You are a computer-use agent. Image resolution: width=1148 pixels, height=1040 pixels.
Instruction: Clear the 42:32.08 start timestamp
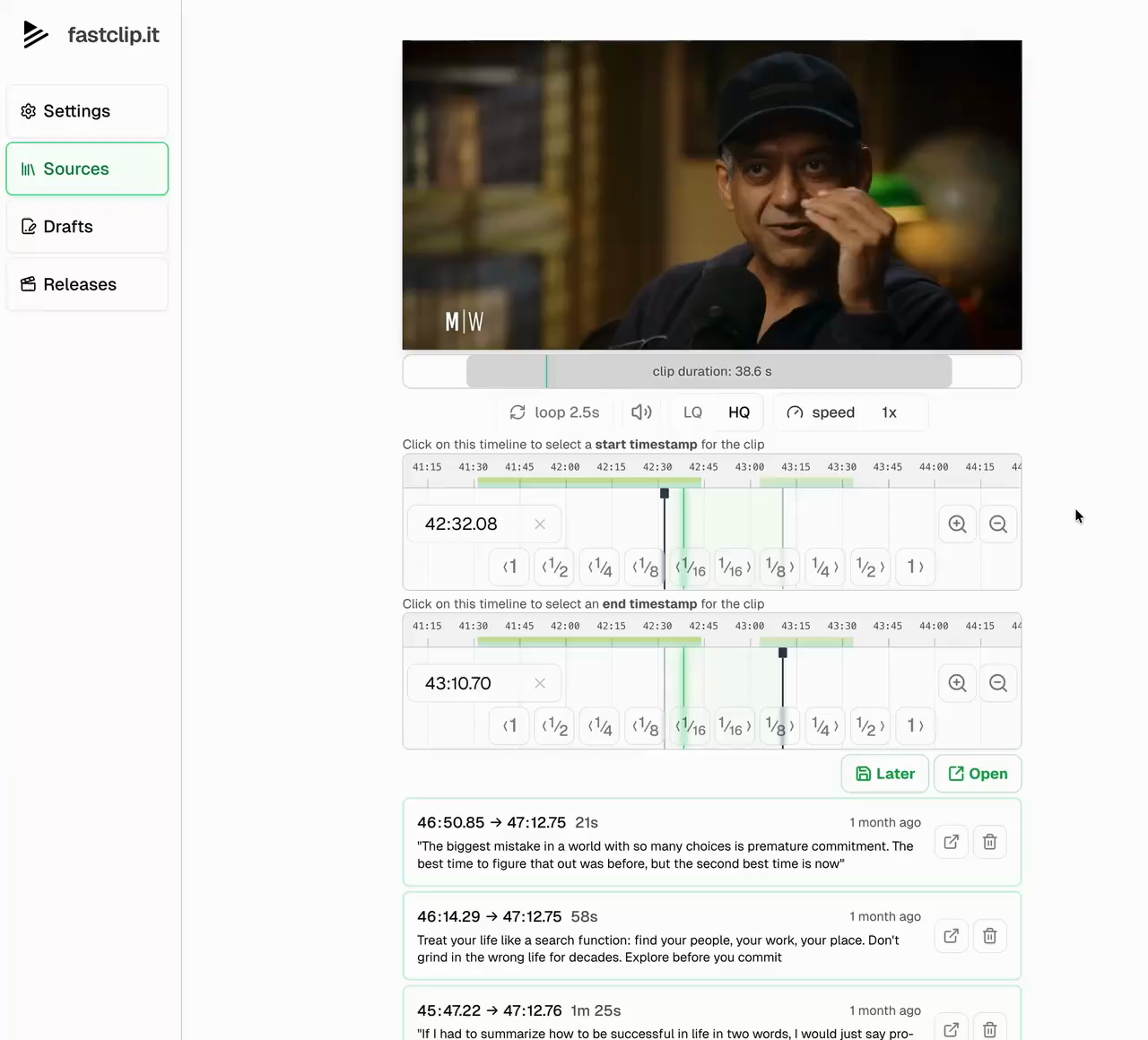tap(540, 524)
